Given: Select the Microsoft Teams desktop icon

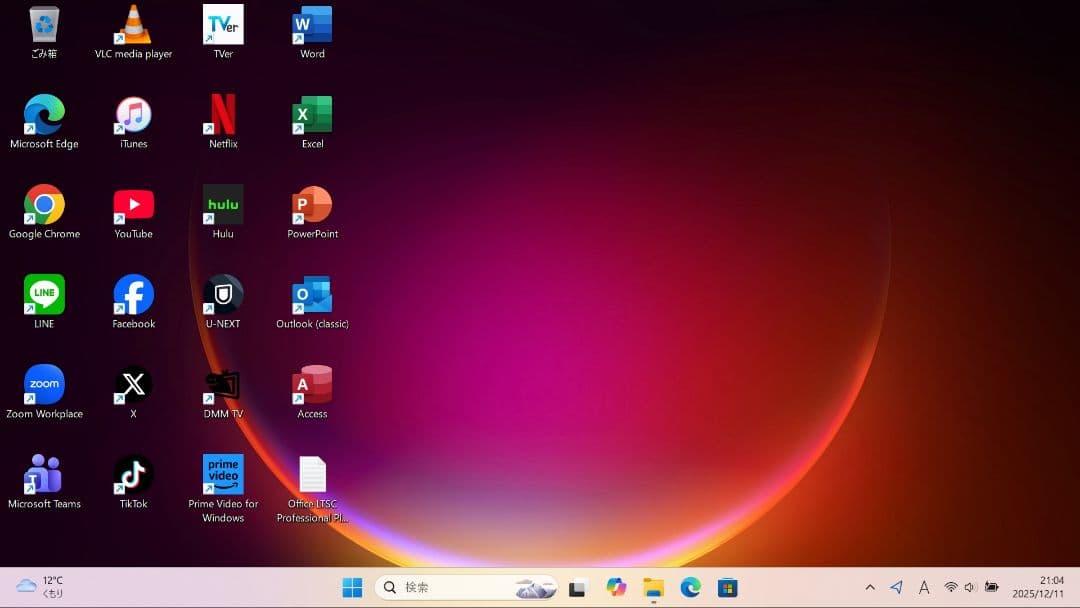Looking at the screenshot, I should 44,475.
